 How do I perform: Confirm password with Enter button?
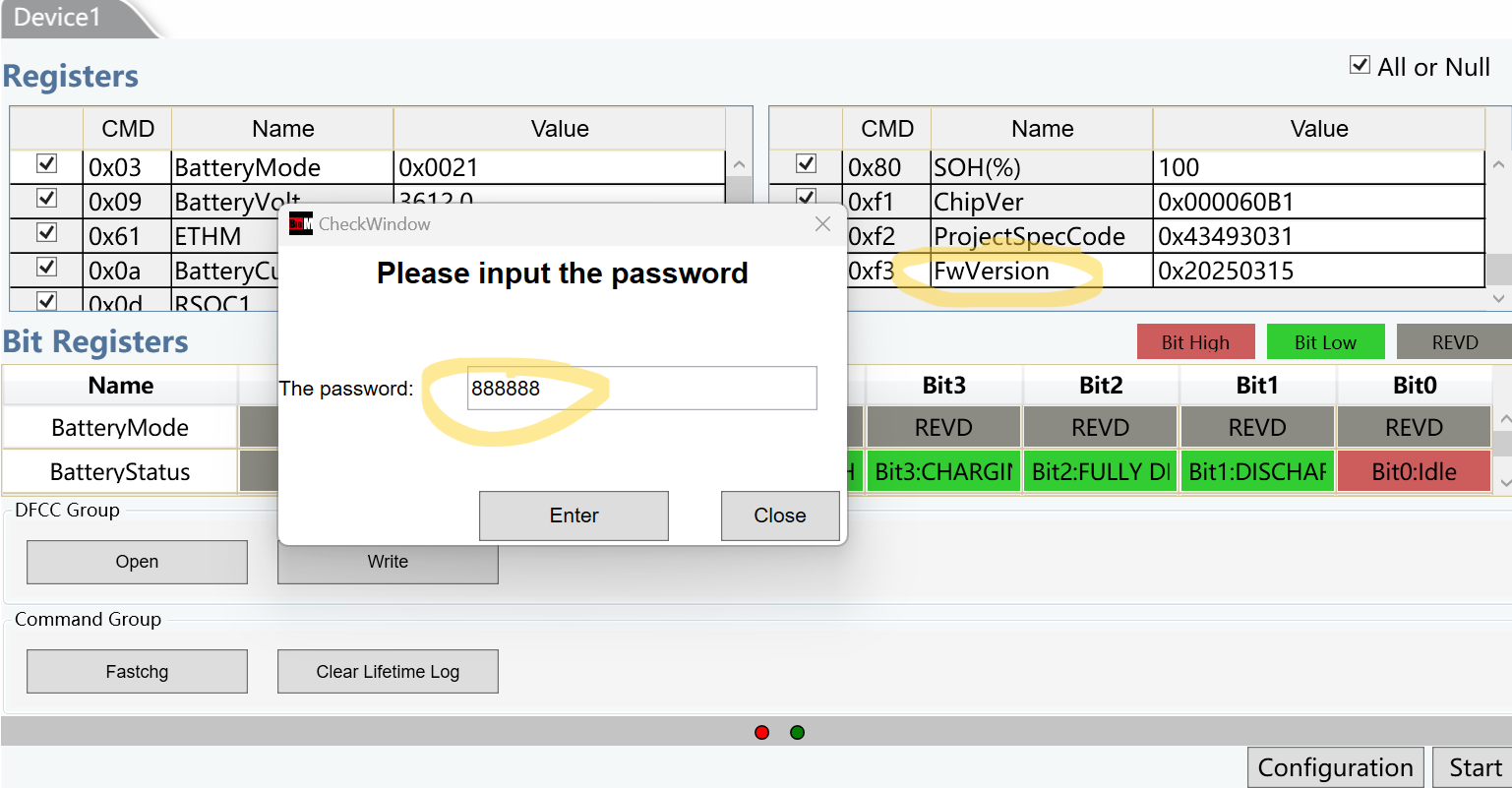pyautogui.click(x=574, y=515)
